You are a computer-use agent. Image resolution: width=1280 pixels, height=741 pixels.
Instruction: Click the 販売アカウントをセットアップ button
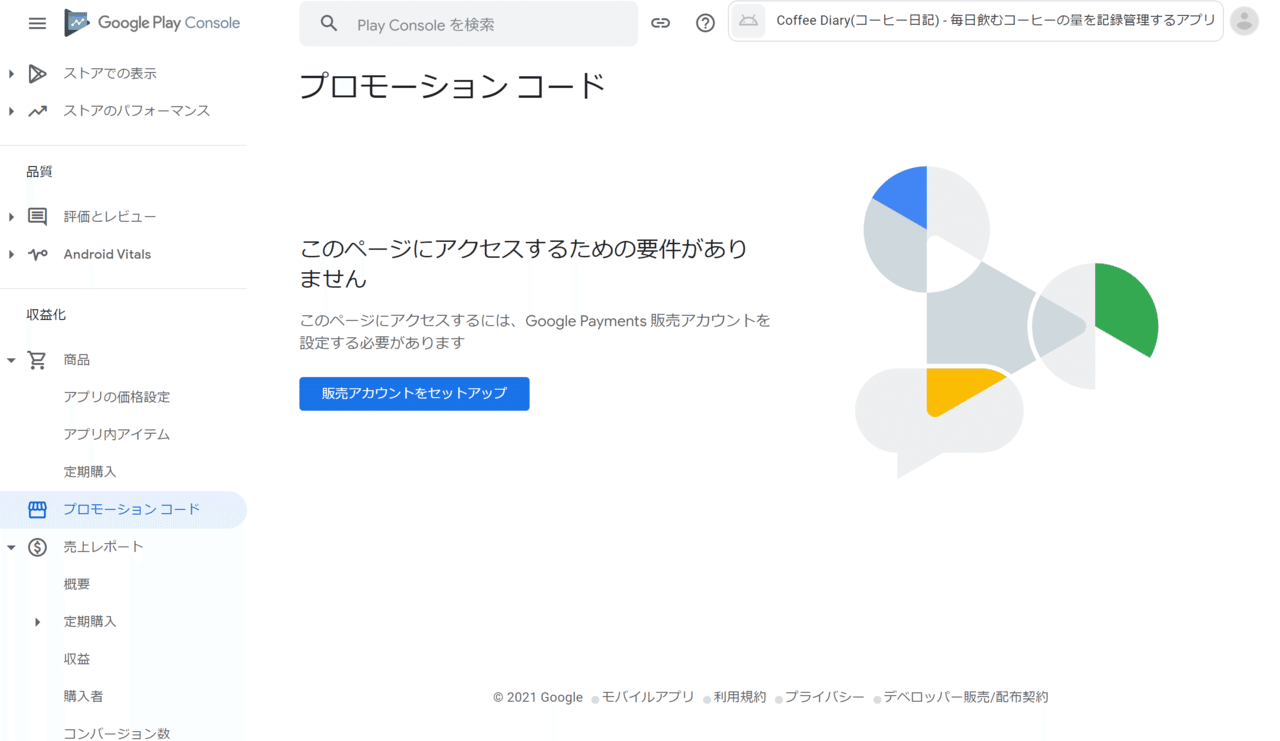click(414, 393)
